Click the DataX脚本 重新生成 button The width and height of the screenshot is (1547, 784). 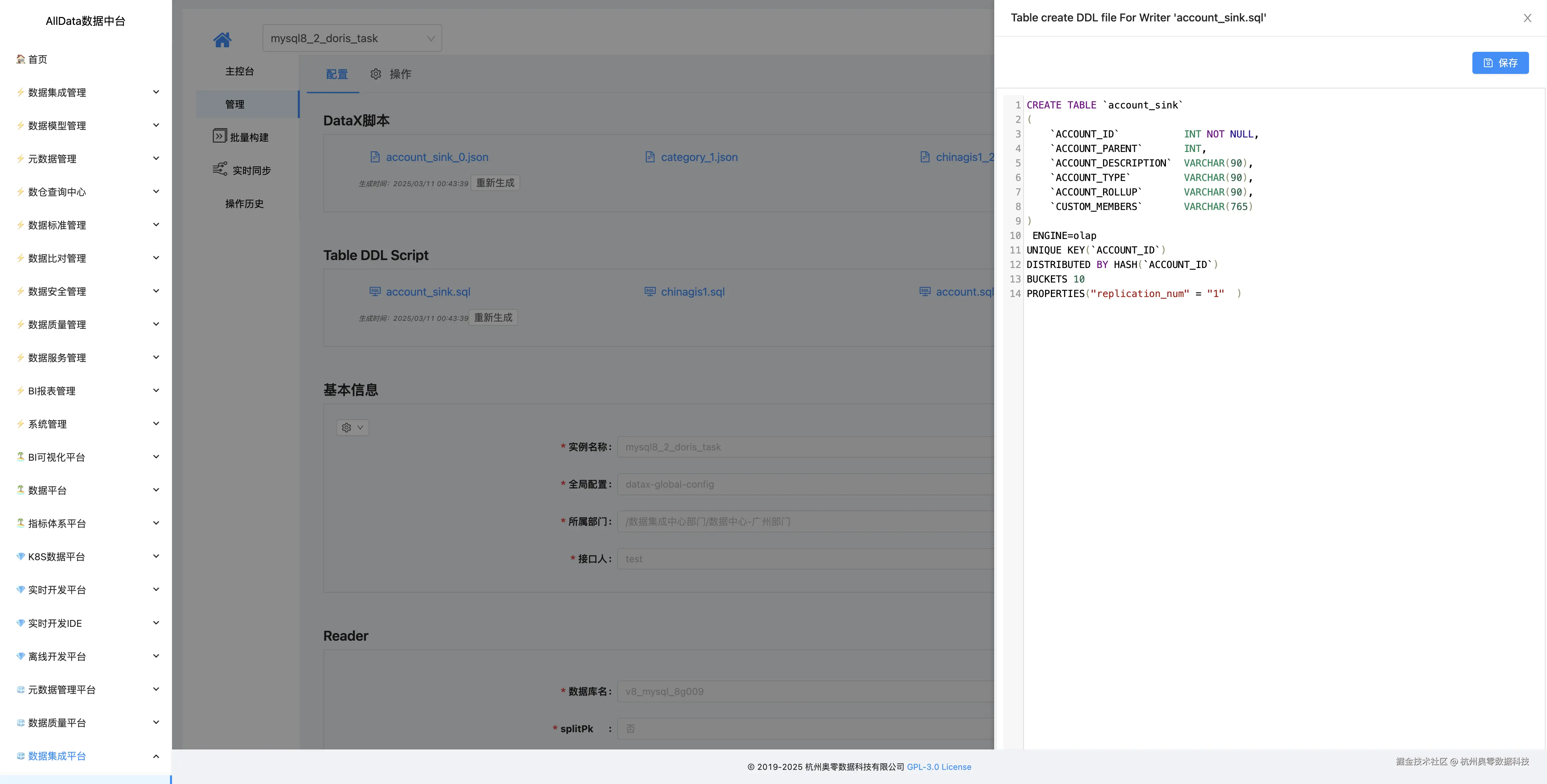coord(495,183)
